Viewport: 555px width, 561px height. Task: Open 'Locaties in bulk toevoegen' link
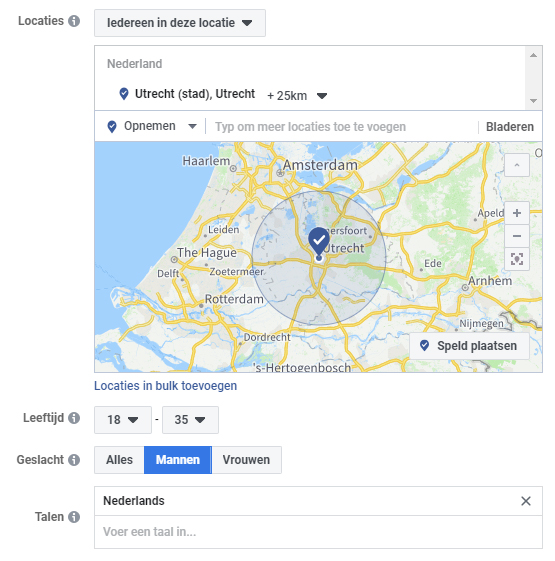pos(165,386)
